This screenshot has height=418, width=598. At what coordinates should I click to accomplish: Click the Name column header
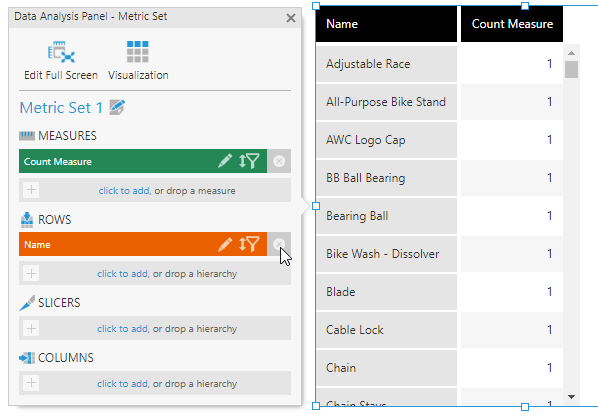point(386,24)
